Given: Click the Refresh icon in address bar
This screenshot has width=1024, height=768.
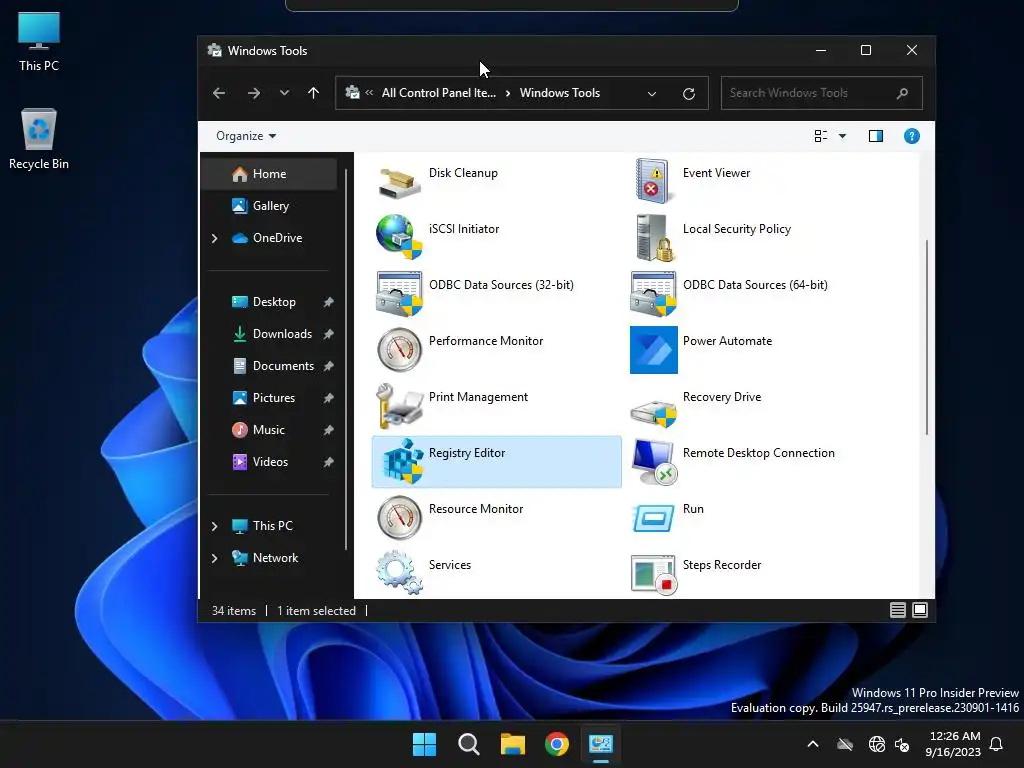Looking at the screenshot, I should tap(688, 93).
